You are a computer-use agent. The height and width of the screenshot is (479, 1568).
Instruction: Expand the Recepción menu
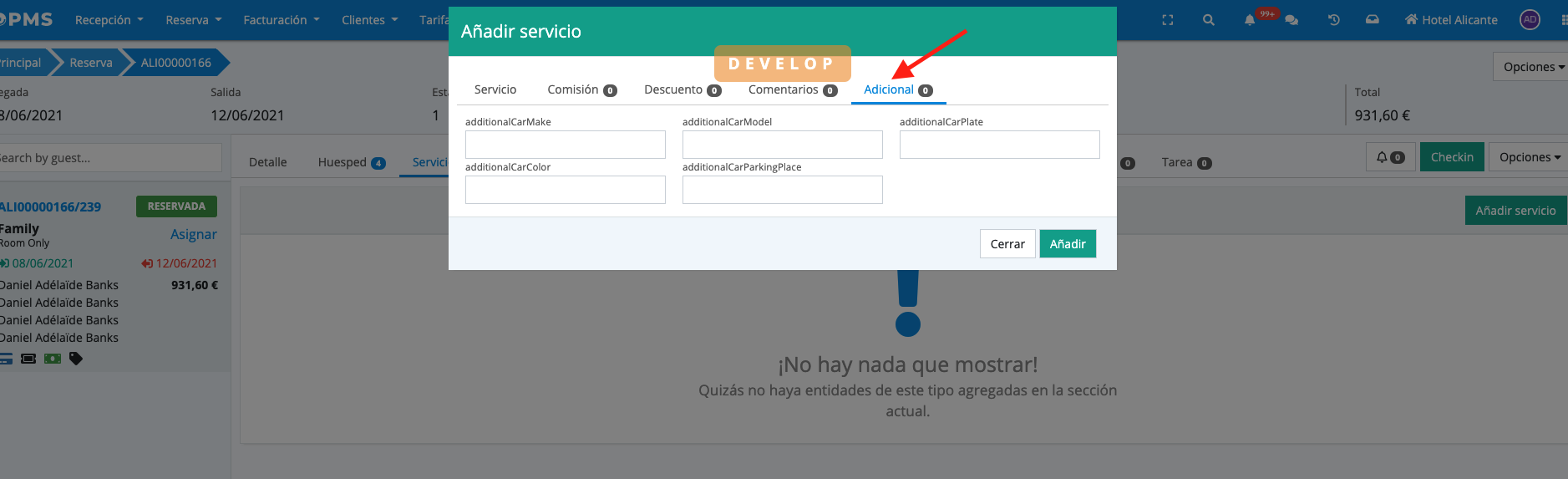coord(109,20)
